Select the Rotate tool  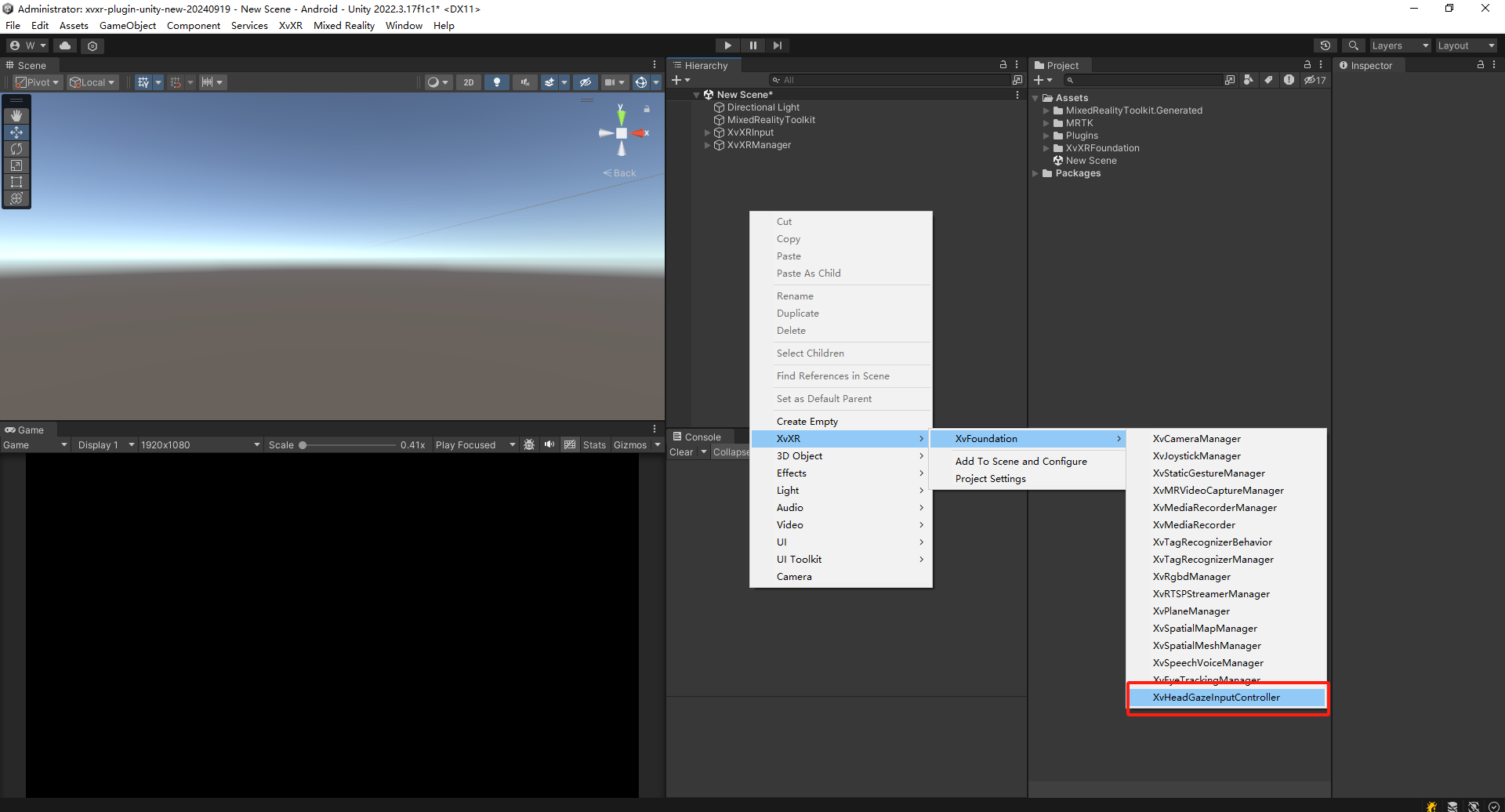(x=16, y=149)
